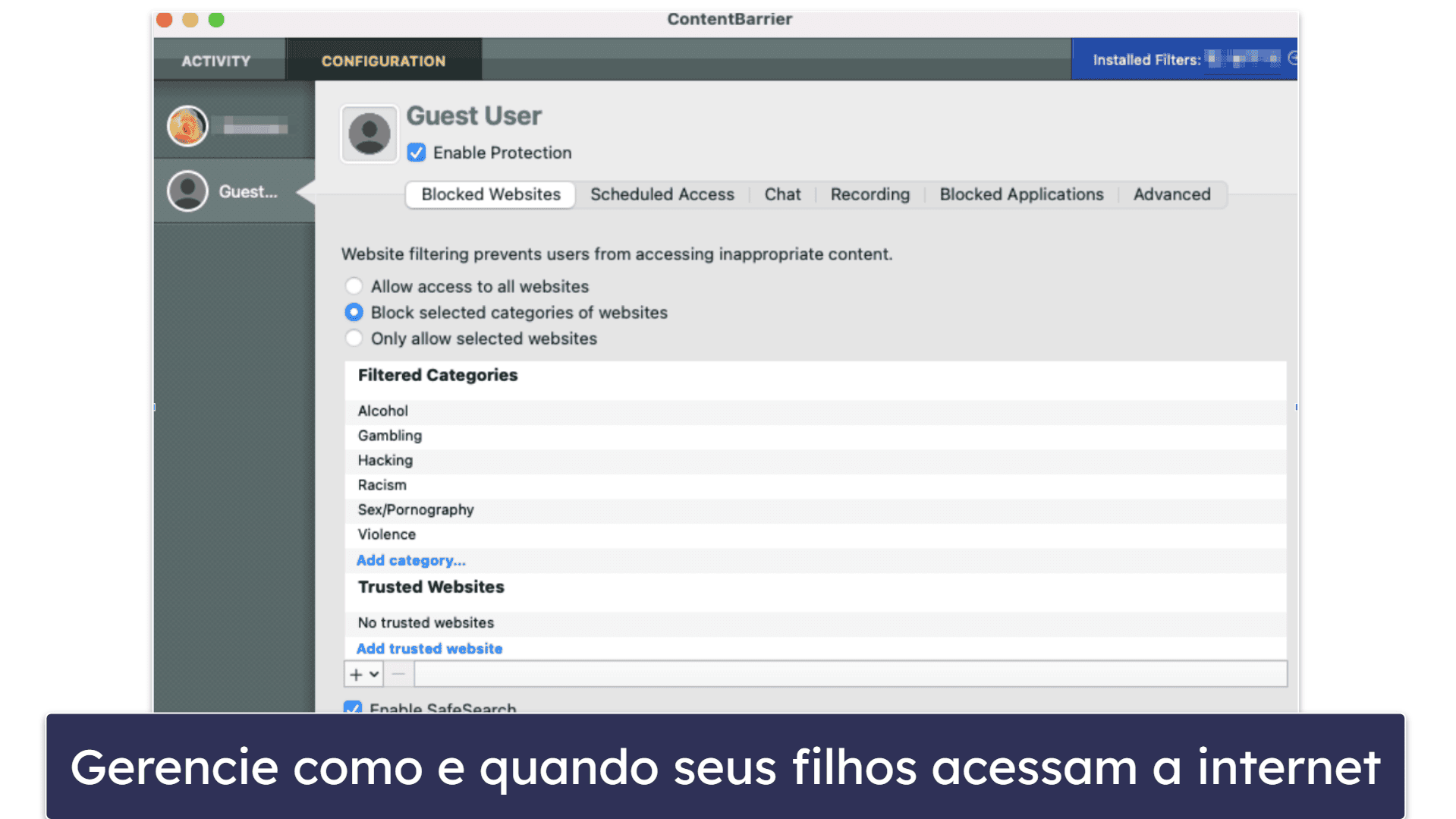Click the Installed Filters button
This screenshot has height=819, width=1456.
click(x=1184, y=59)
